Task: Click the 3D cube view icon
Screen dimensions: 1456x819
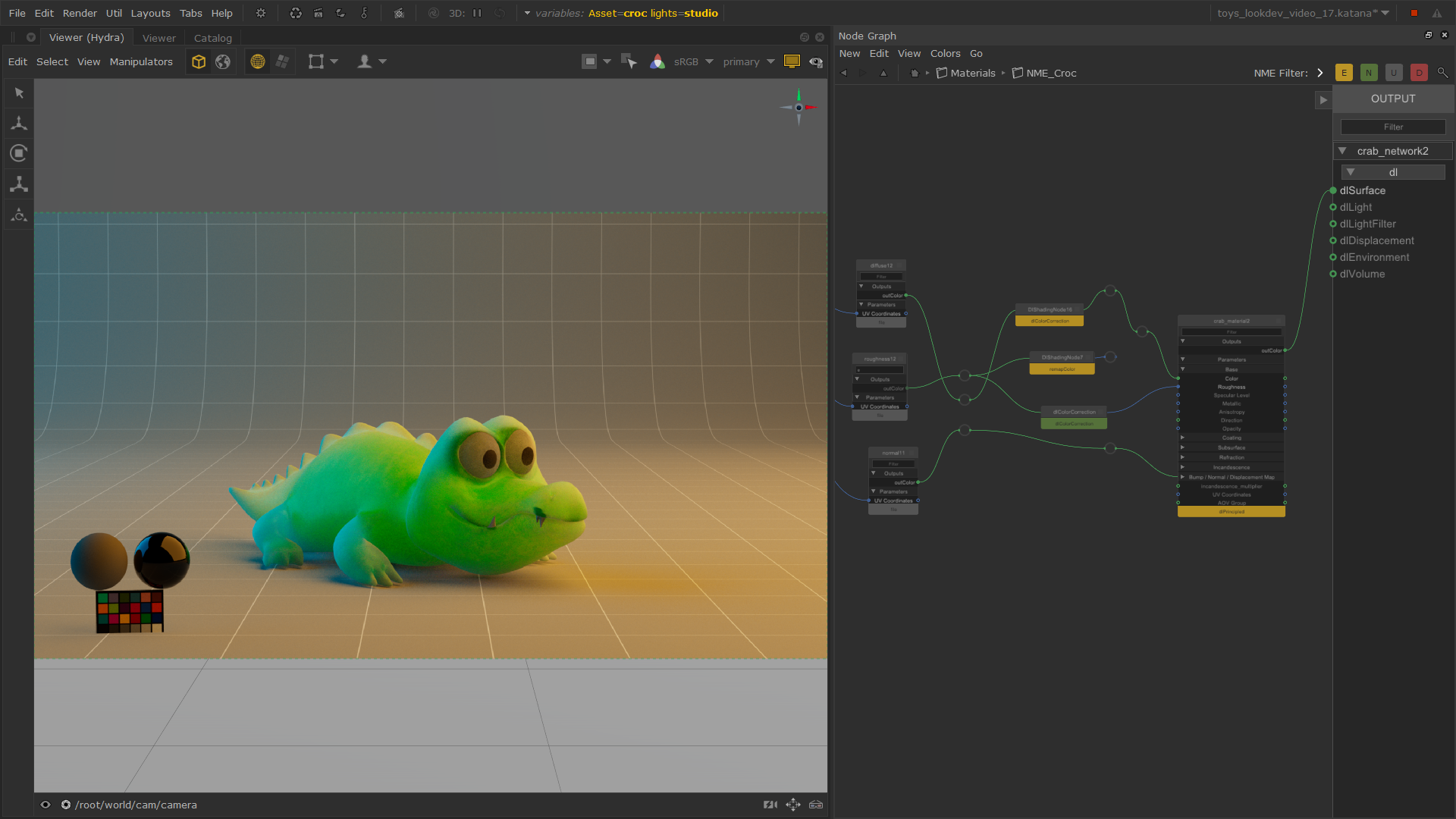Action: [199, 62]
